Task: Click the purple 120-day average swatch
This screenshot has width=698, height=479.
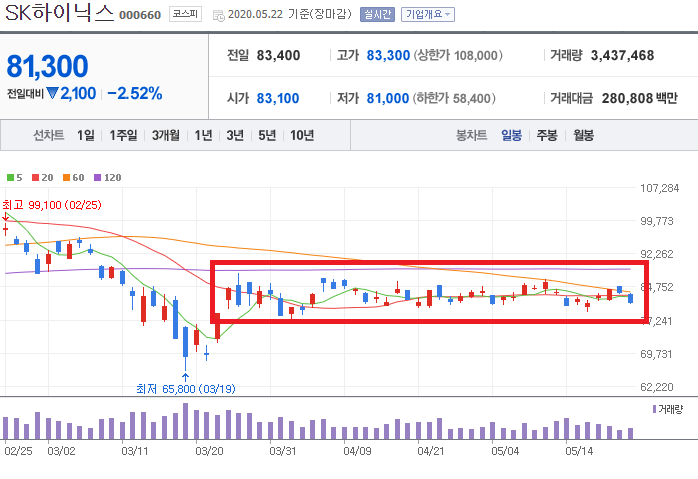Action: [x=97, y=178]
